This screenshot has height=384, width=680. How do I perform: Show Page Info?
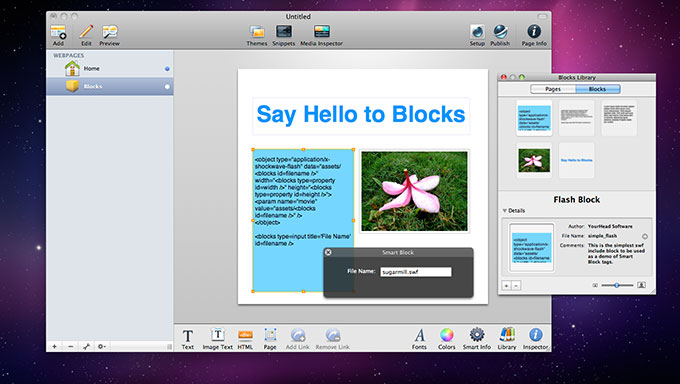534,32
